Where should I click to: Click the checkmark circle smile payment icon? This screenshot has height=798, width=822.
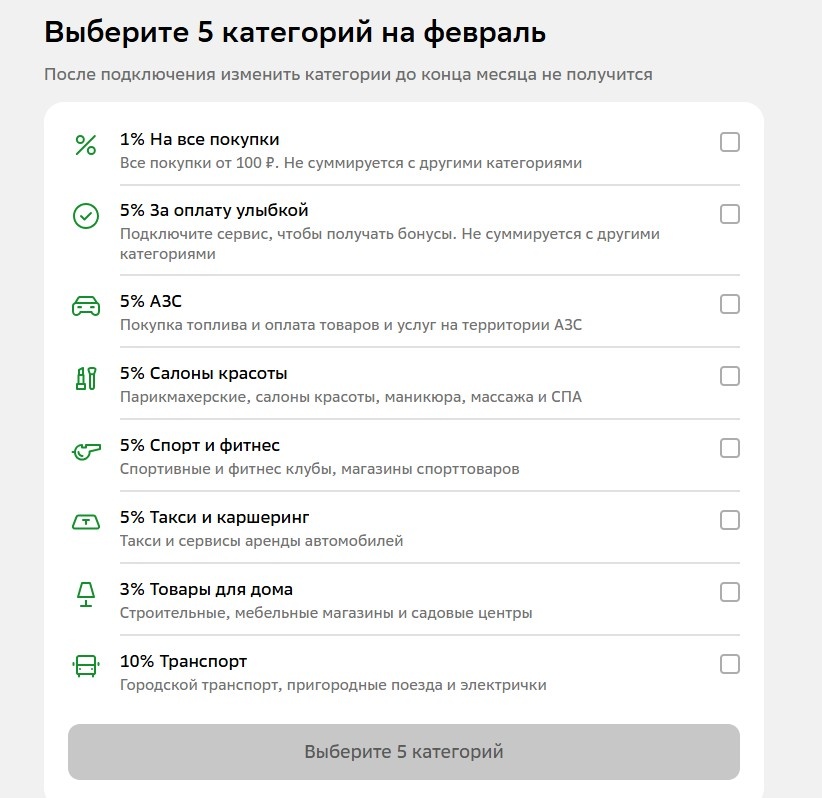tap(86, 216)
